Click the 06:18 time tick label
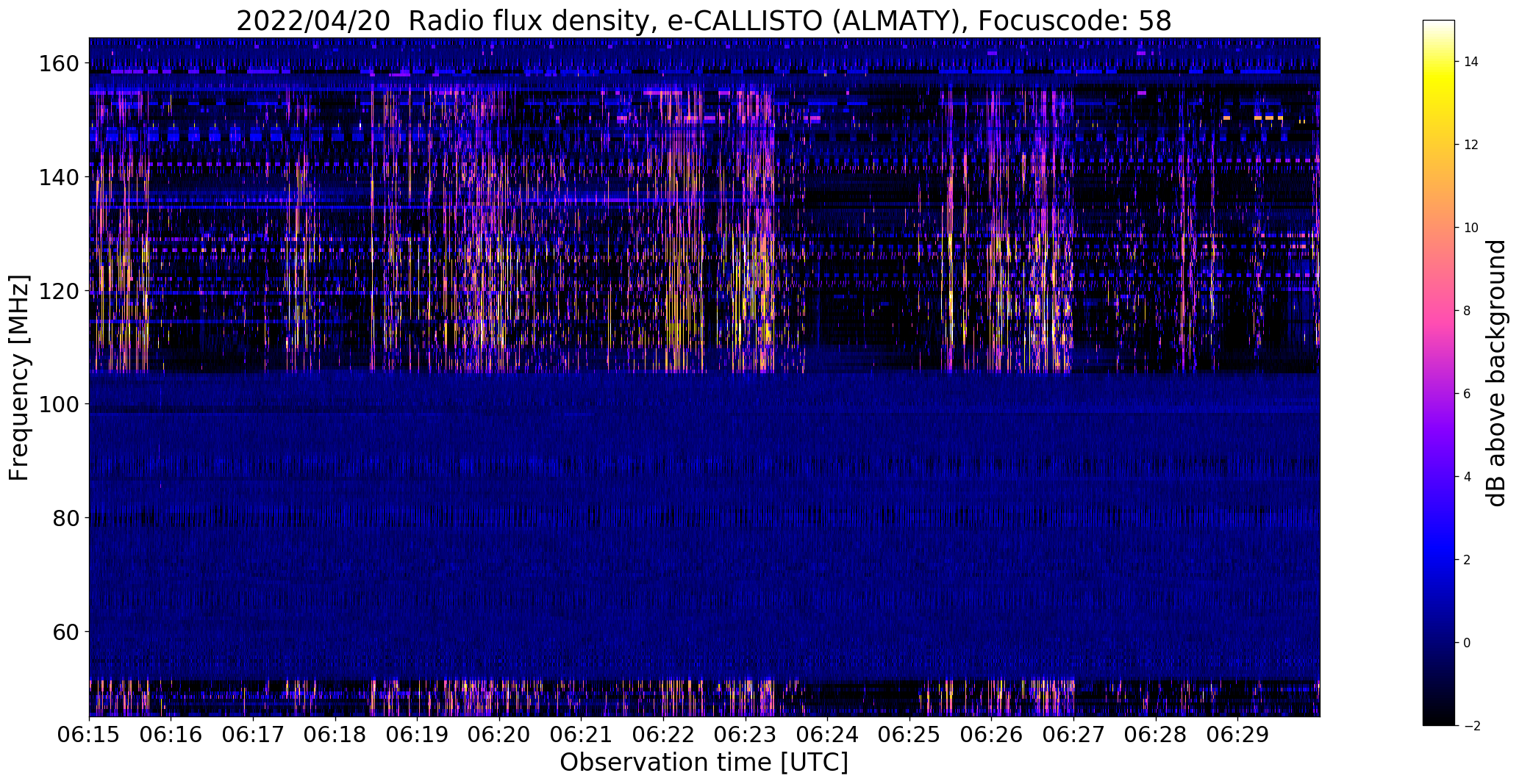The width and height of the screenshot is (1519, 784). tap(335, 736)
